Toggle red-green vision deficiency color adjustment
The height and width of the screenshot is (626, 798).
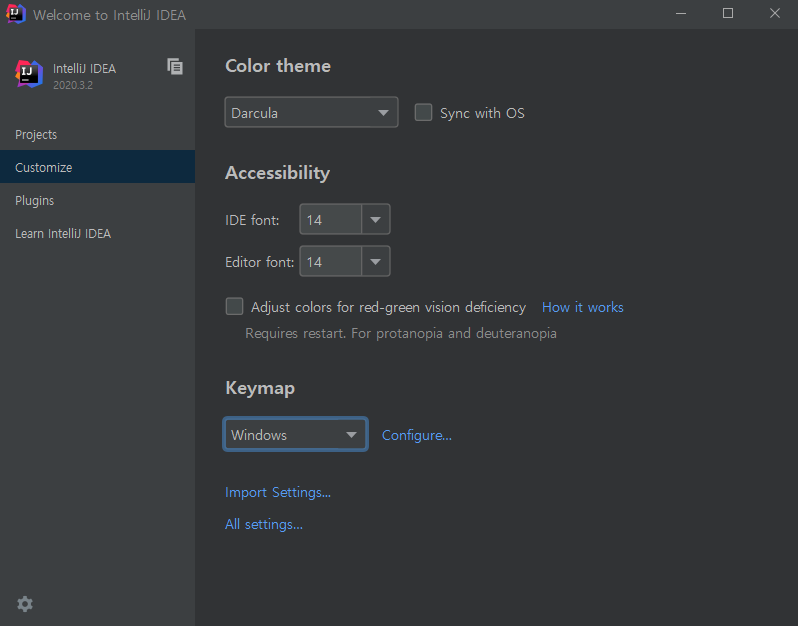click(235, 306)
